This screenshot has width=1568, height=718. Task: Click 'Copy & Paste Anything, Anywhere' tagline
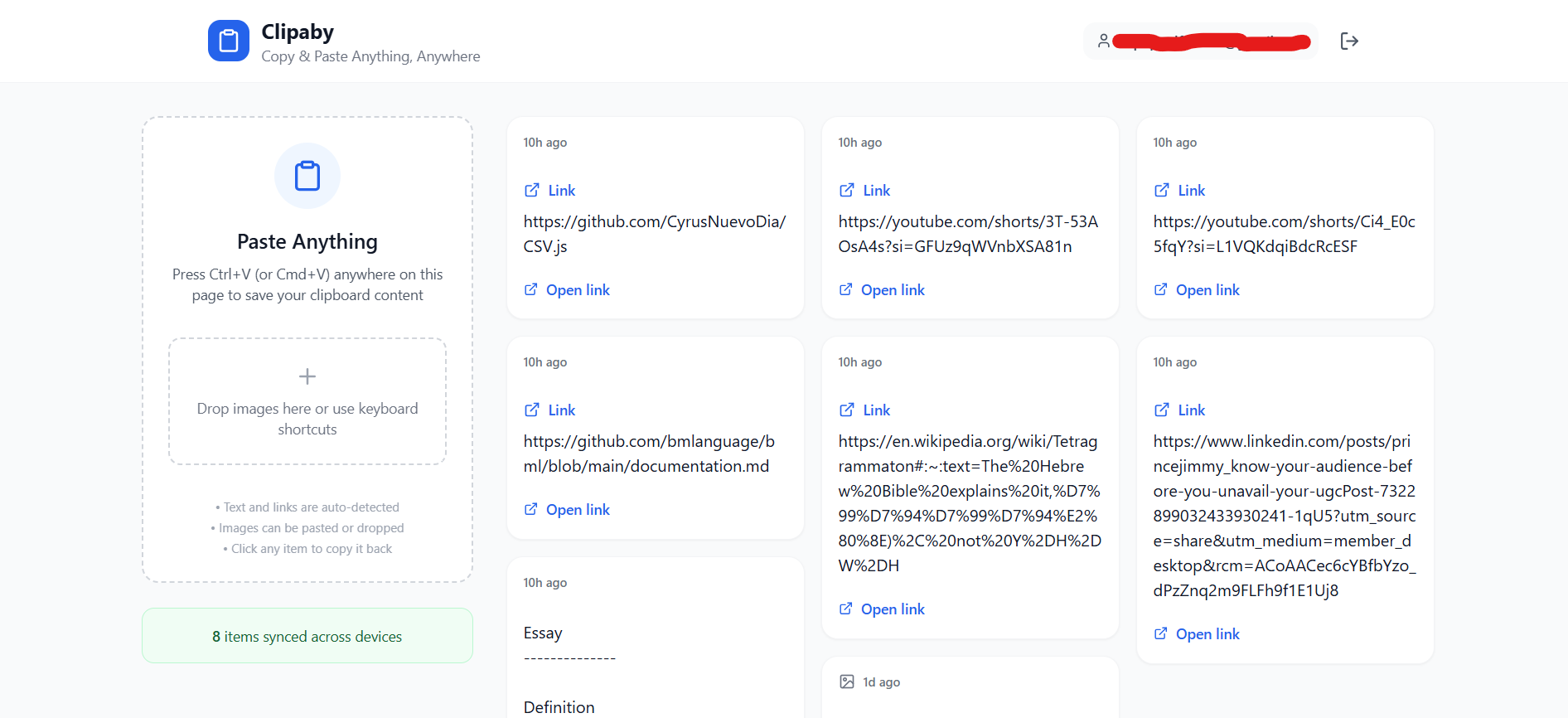click(x=370, y=56)
